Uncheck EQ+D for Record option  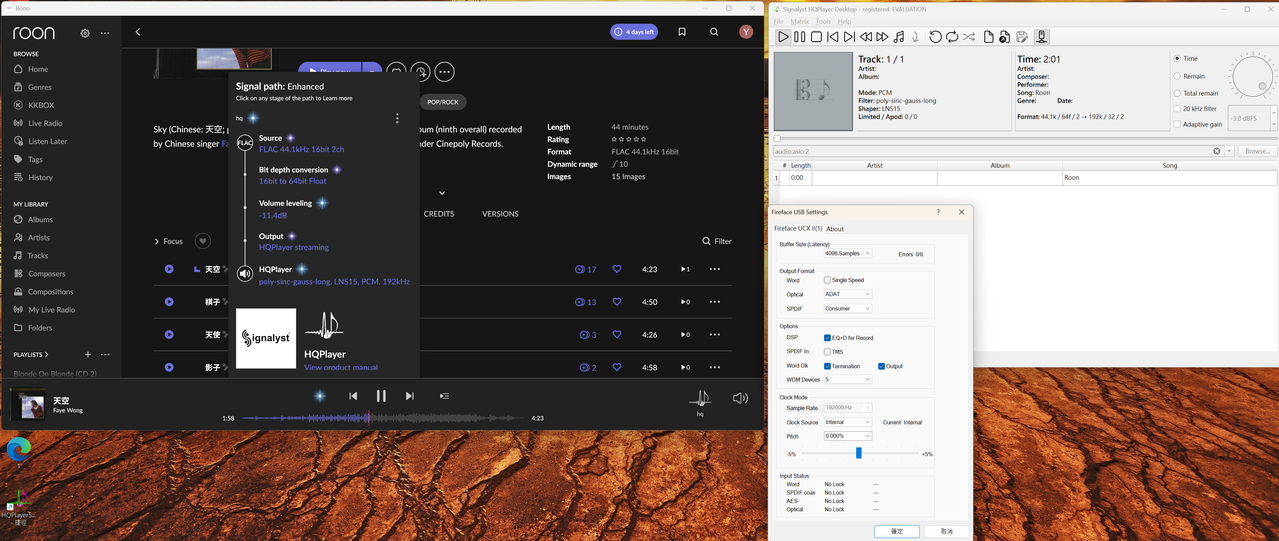pyautogui.click(x=827, y=338)
